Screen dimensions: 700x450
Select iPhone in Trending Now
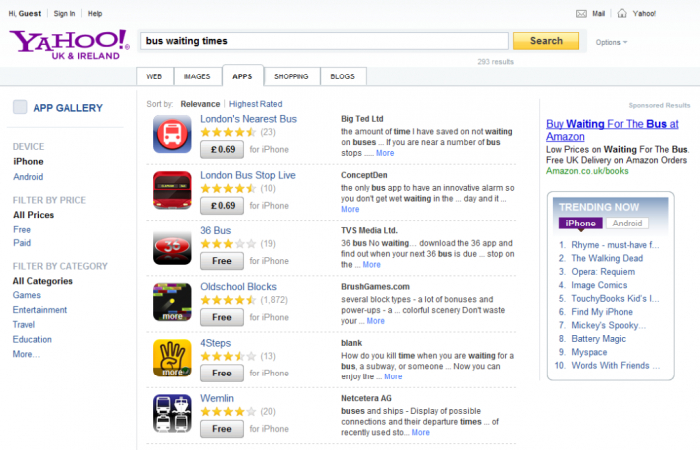tap(580, 223)
